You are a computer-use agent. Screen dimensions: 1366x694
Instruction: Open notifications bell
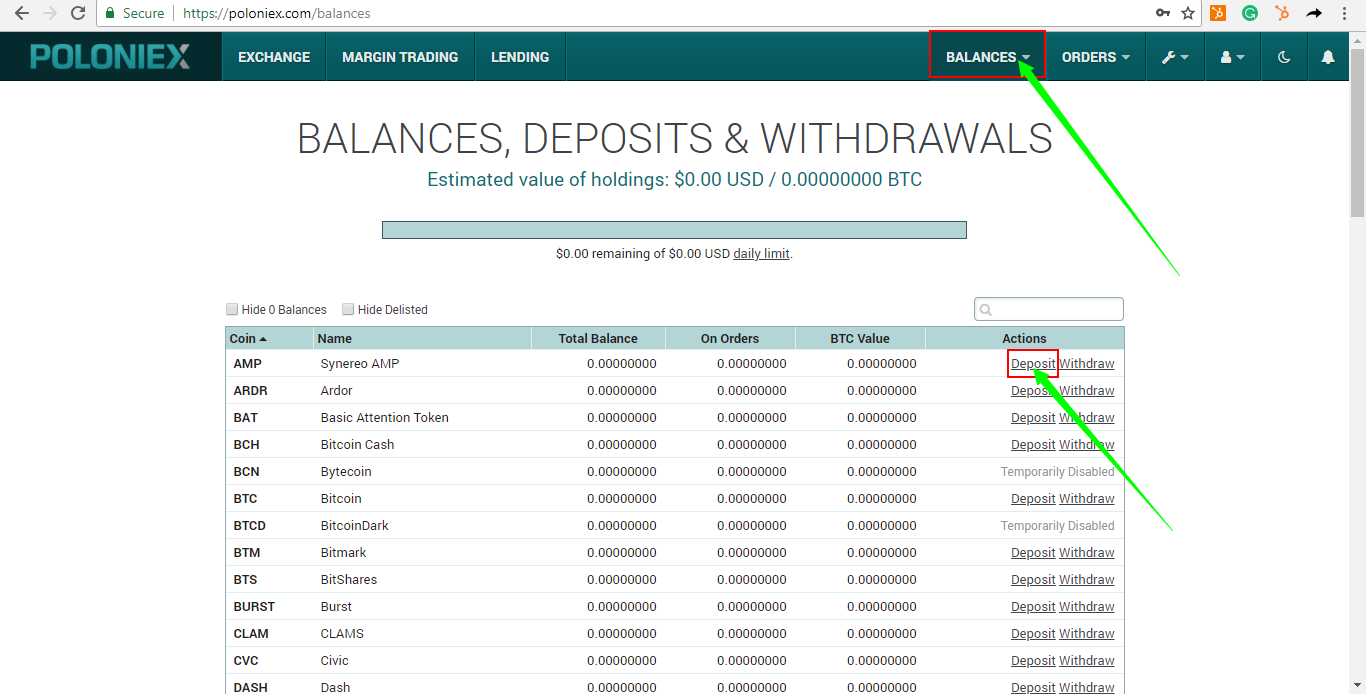pyautogui.click(x=1328, y=57)
